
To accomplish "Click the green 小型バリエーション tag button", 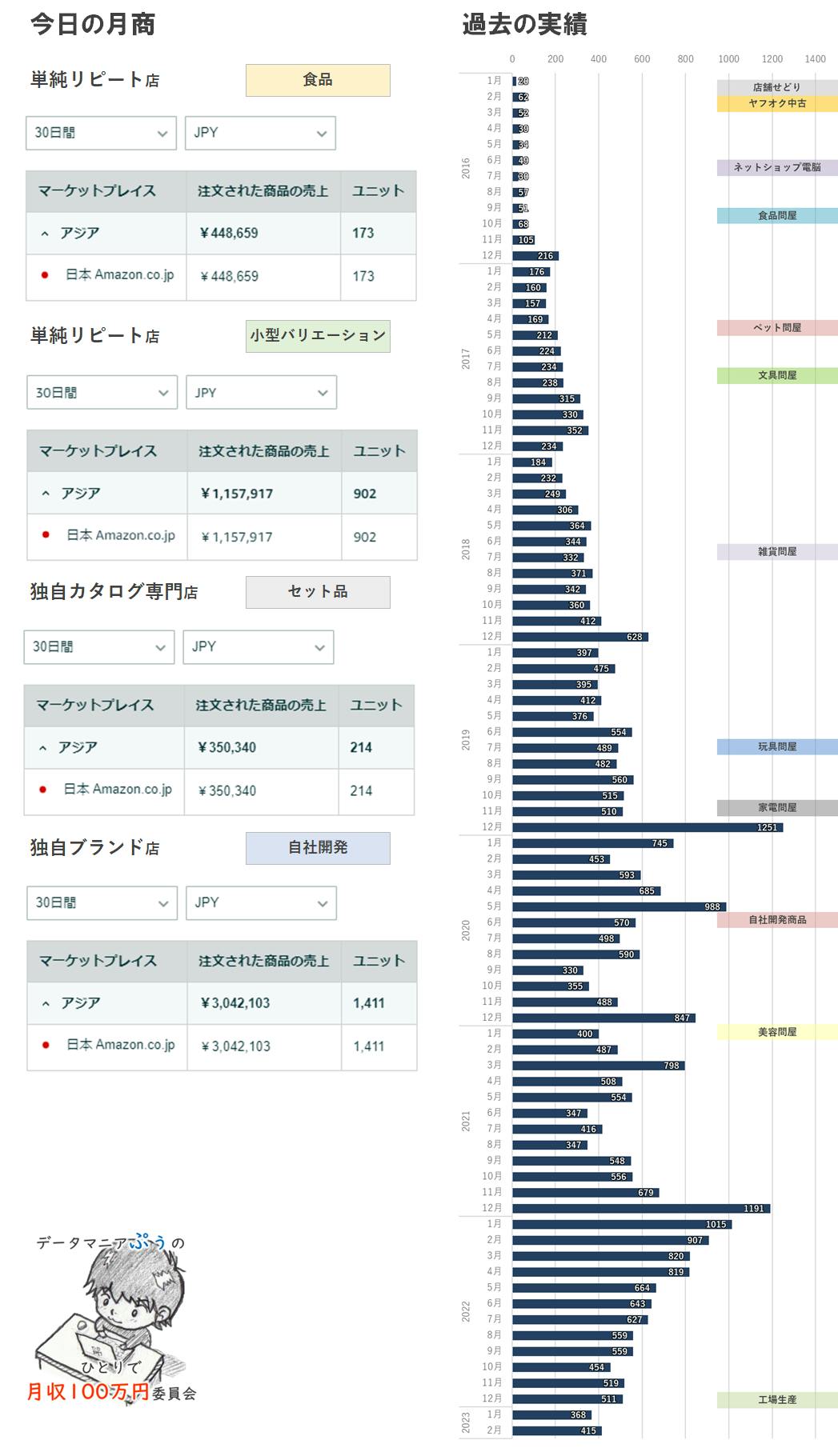I will coord(318,336).
